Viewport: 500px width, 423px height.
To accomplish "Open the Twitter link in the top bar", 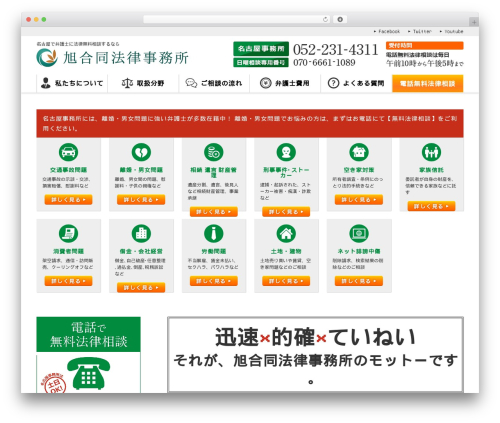I will point(422,31).
